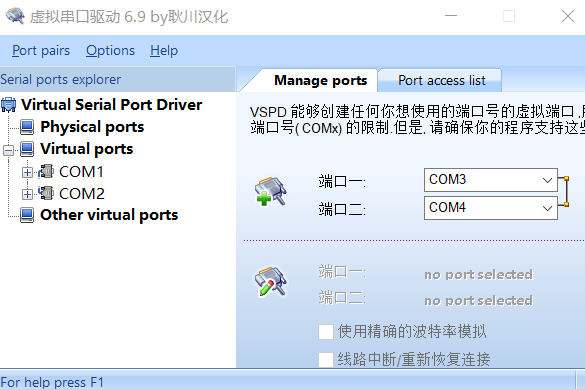Expand the COM1 tree node

27,172
